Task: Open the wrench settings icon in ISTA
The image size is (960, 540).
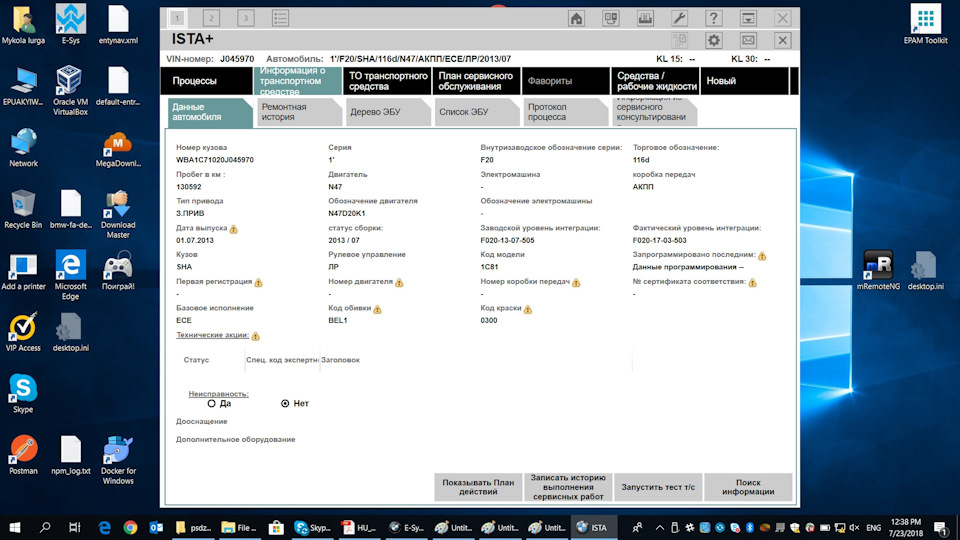Action: 679,18
